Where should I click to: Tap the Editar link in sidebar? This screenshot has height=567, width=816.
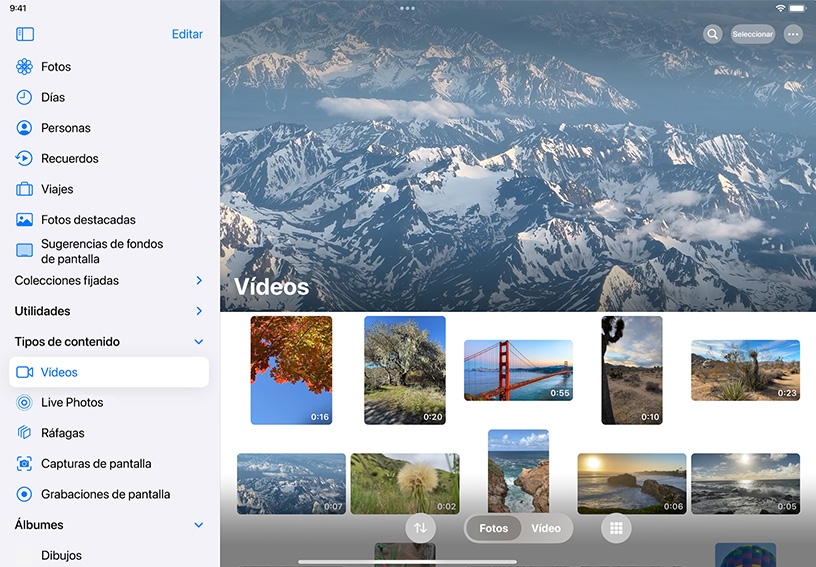187,34
